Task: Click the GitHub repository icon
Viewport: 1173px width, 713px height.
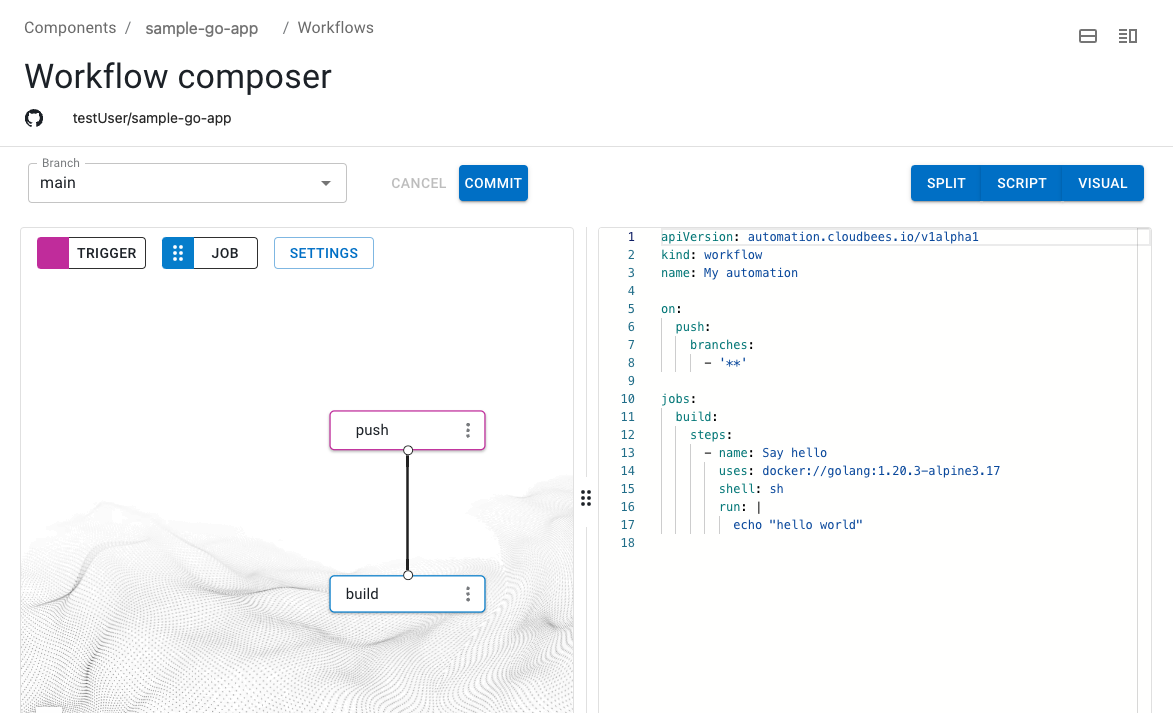Action: point(33,118)
